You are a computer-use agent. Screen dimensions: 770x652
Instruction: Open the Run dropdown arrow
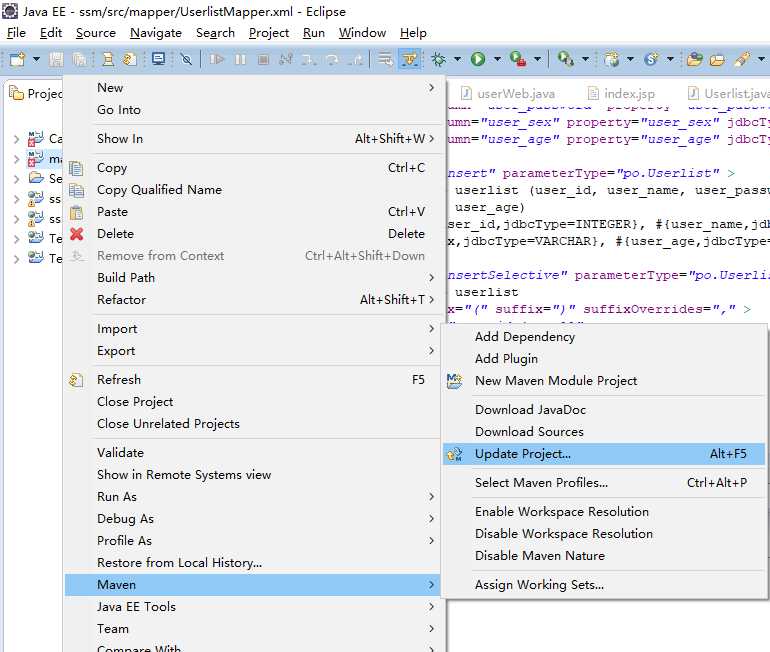(x=497, y=59)
